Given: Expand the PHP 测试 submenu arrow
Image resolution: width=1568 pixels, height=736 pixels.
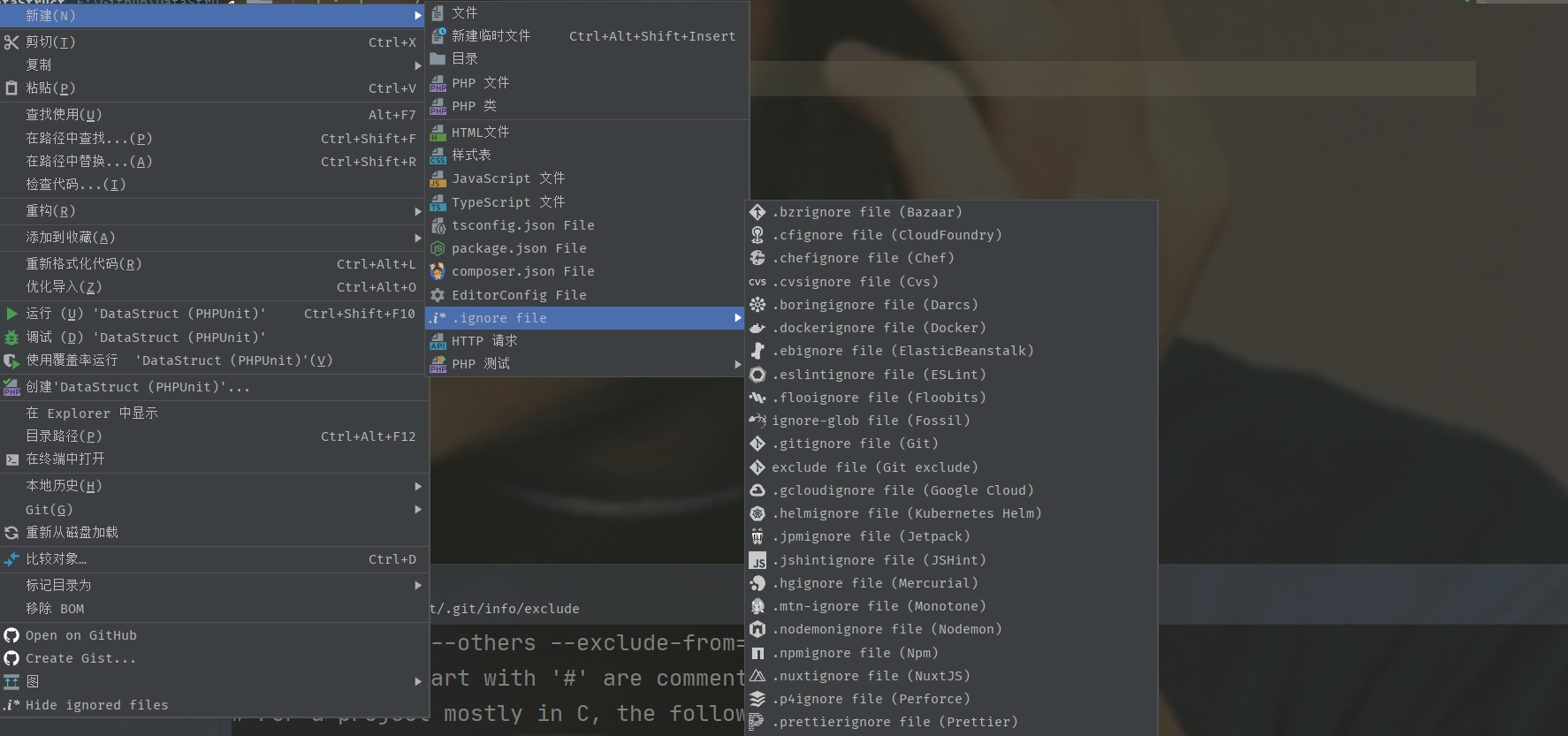Looking at the screenshot, I should (738, 364).
